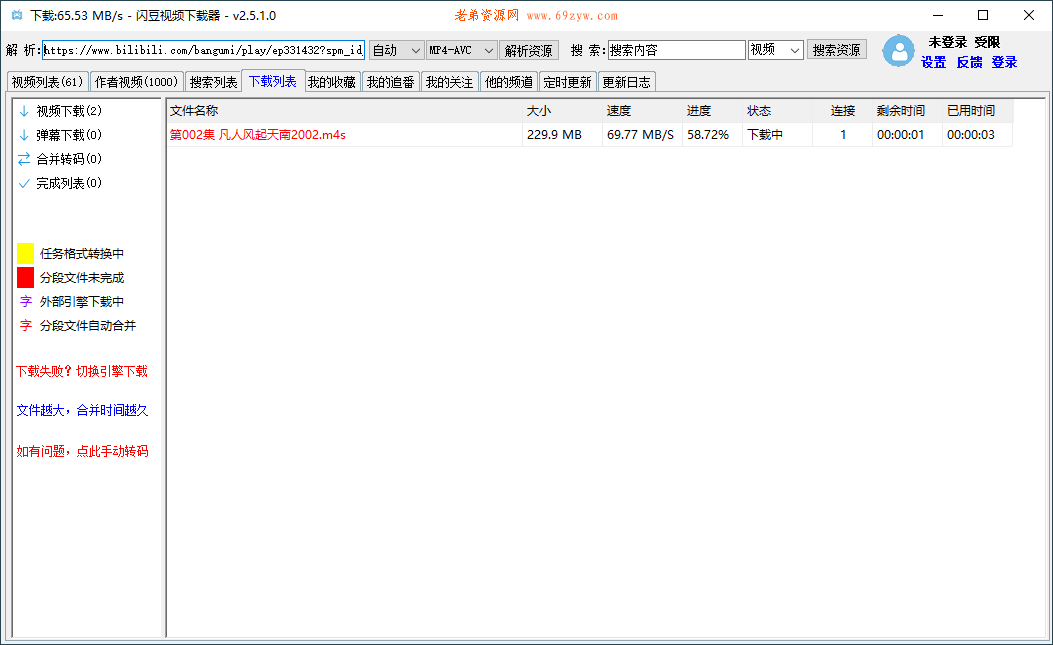Click the red 字 legend icon
The image size is (1053, 645).
26,326
